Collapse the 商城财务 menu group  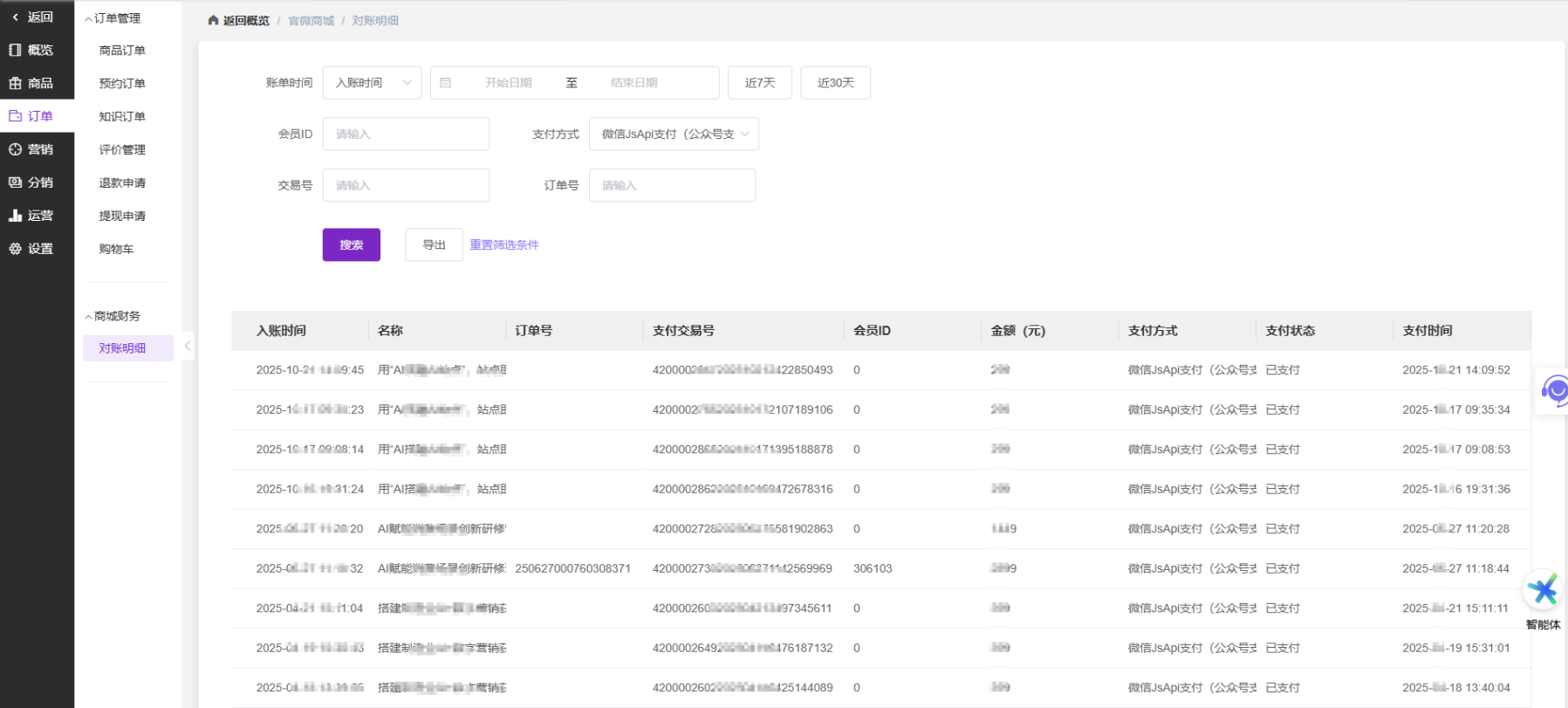tap(113, 316)
